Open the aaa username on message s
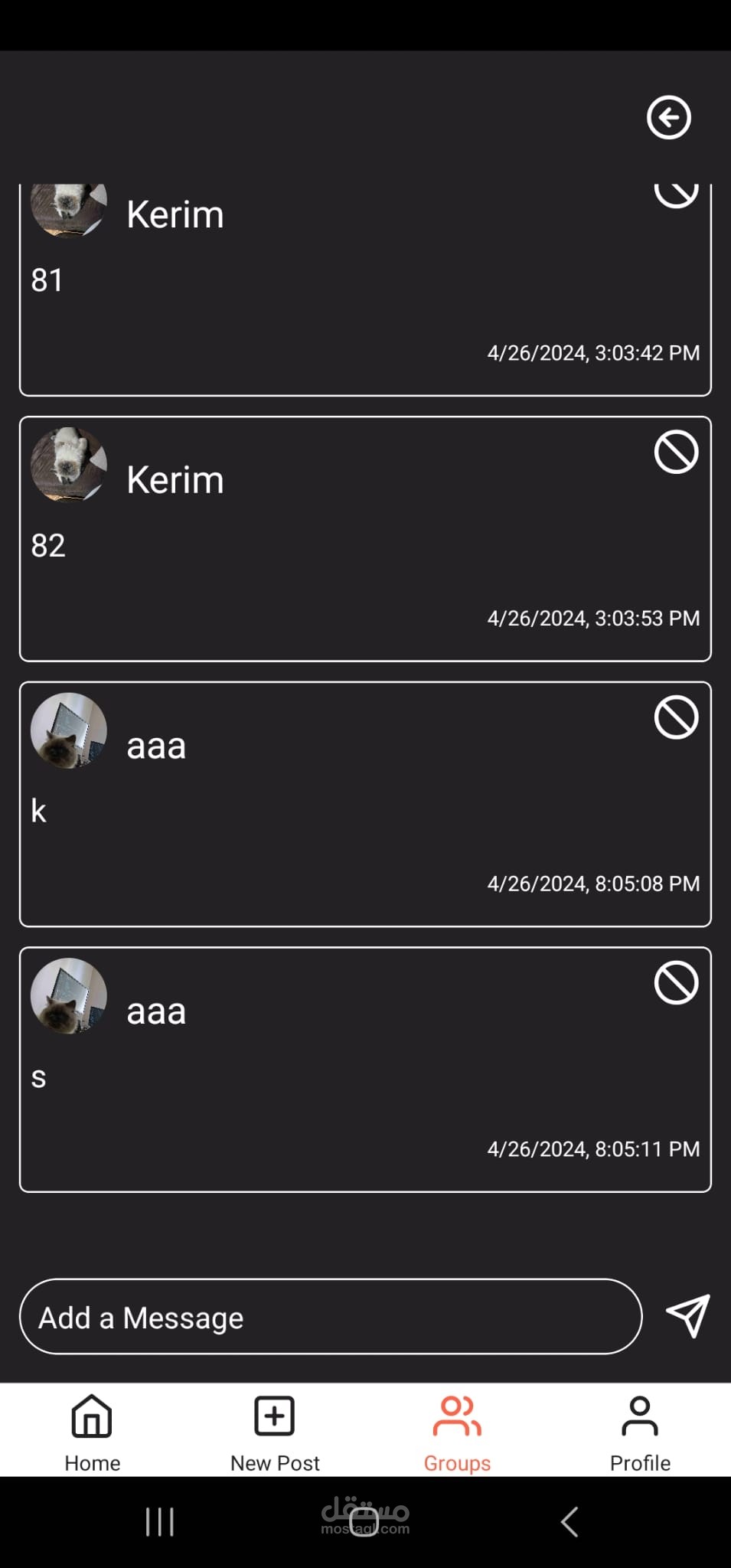Image resolution: width=731 pixels, height=1568 pixels. tap(156, 1011)
